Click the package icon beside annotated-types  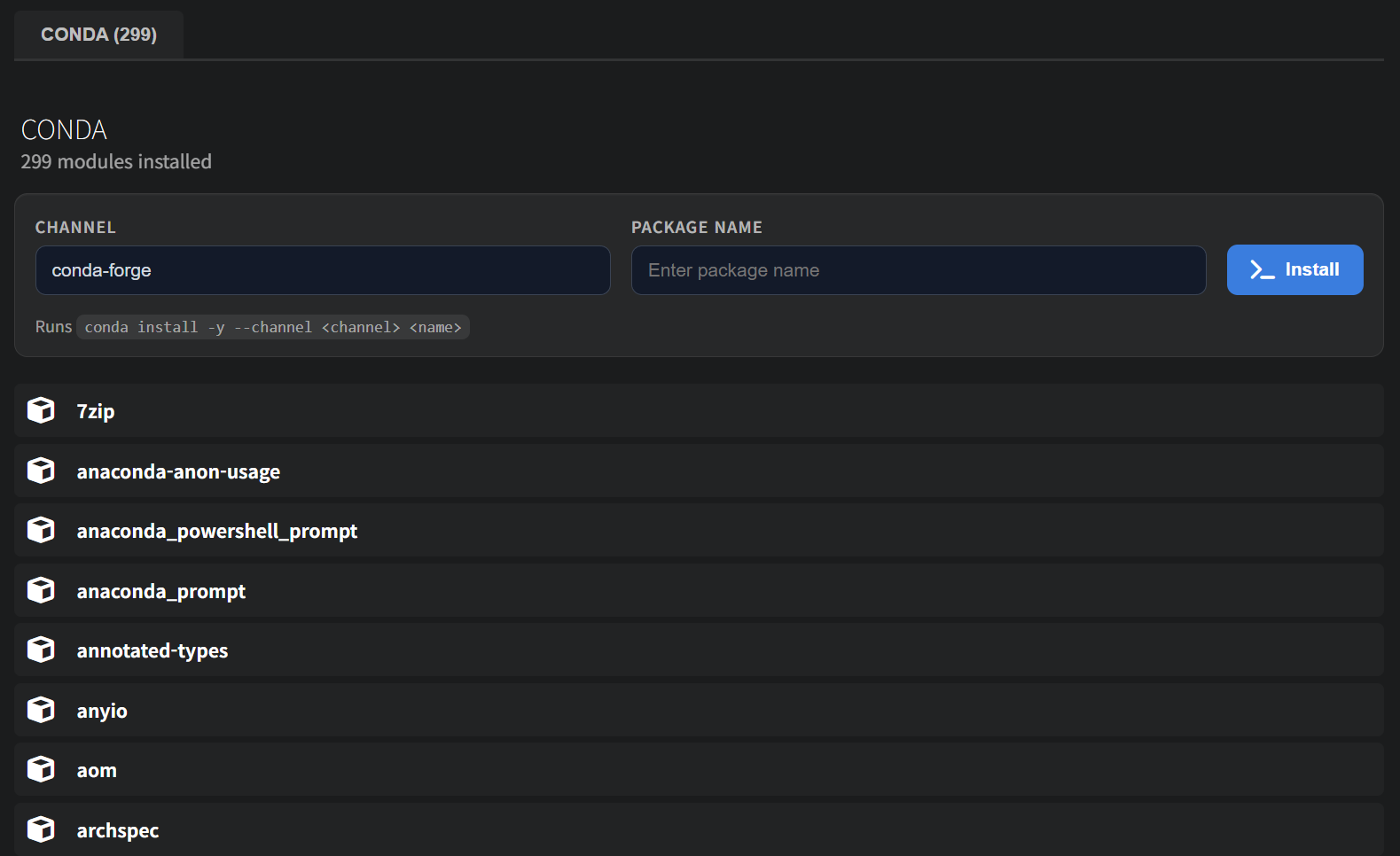pos(41,650)
